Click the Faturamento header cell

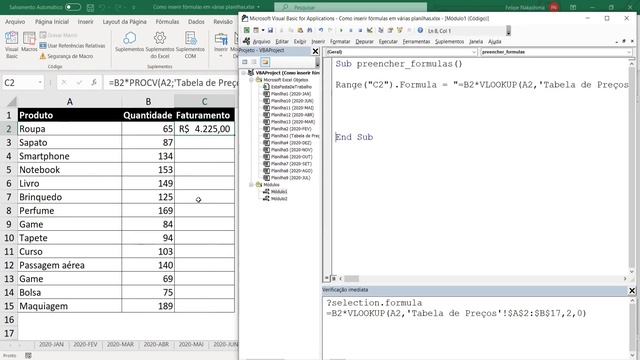point(204,115)
